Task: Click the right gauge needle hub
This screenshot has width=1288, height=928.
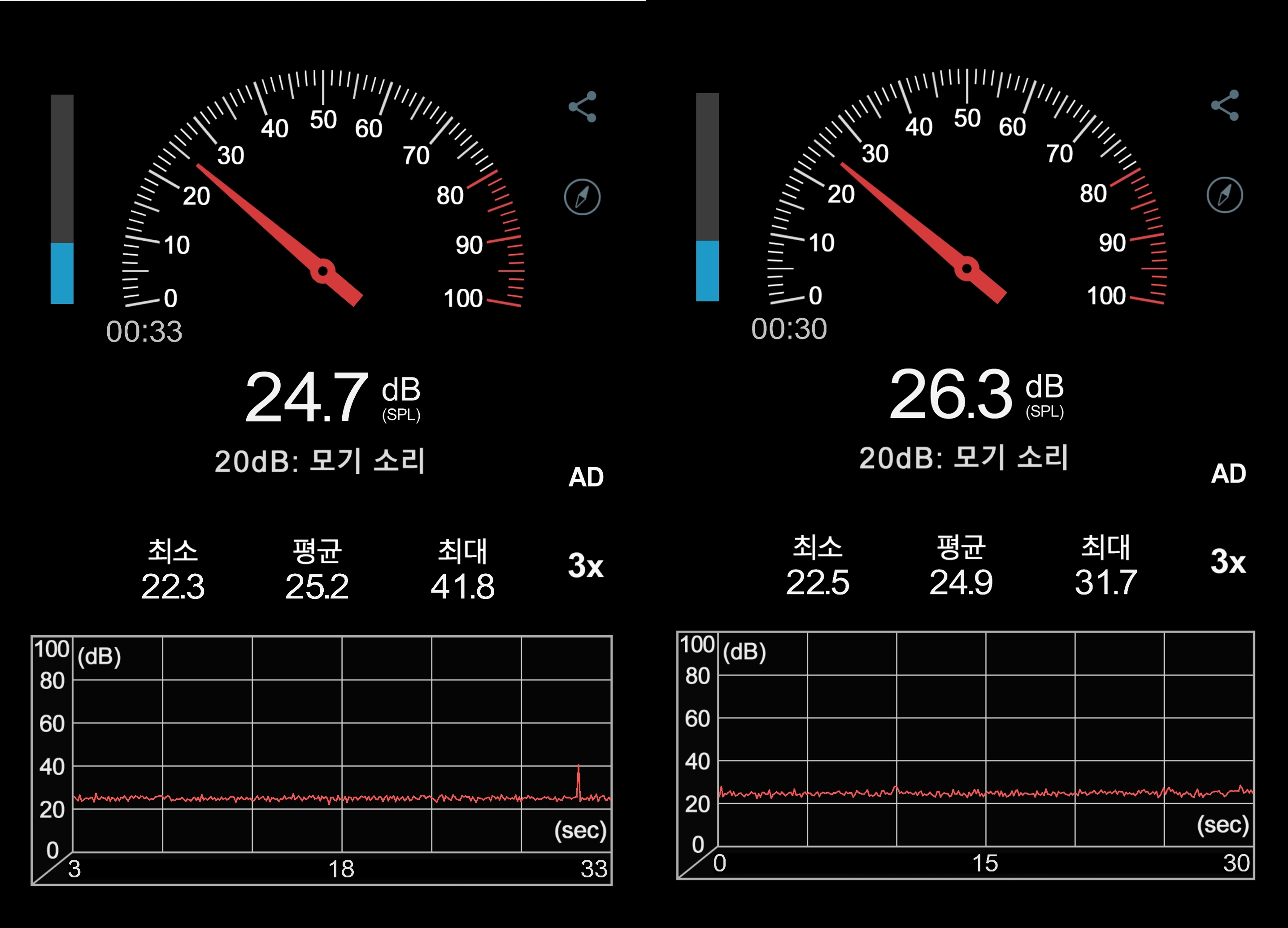Action: 966,269
